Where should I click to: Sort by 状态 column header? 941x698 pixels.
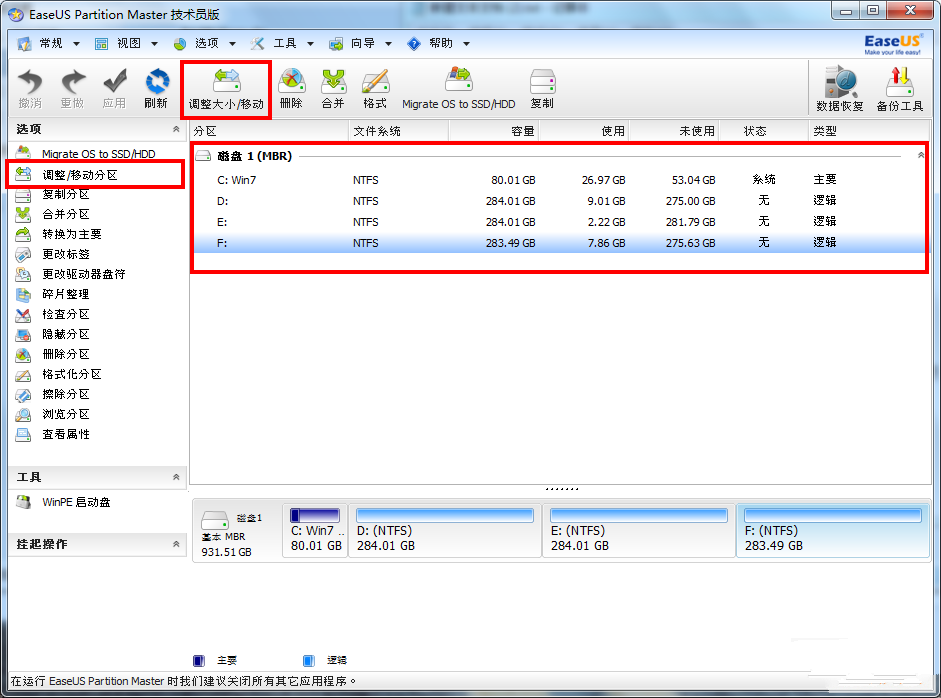pyautogui.click(x=763, y=131)
